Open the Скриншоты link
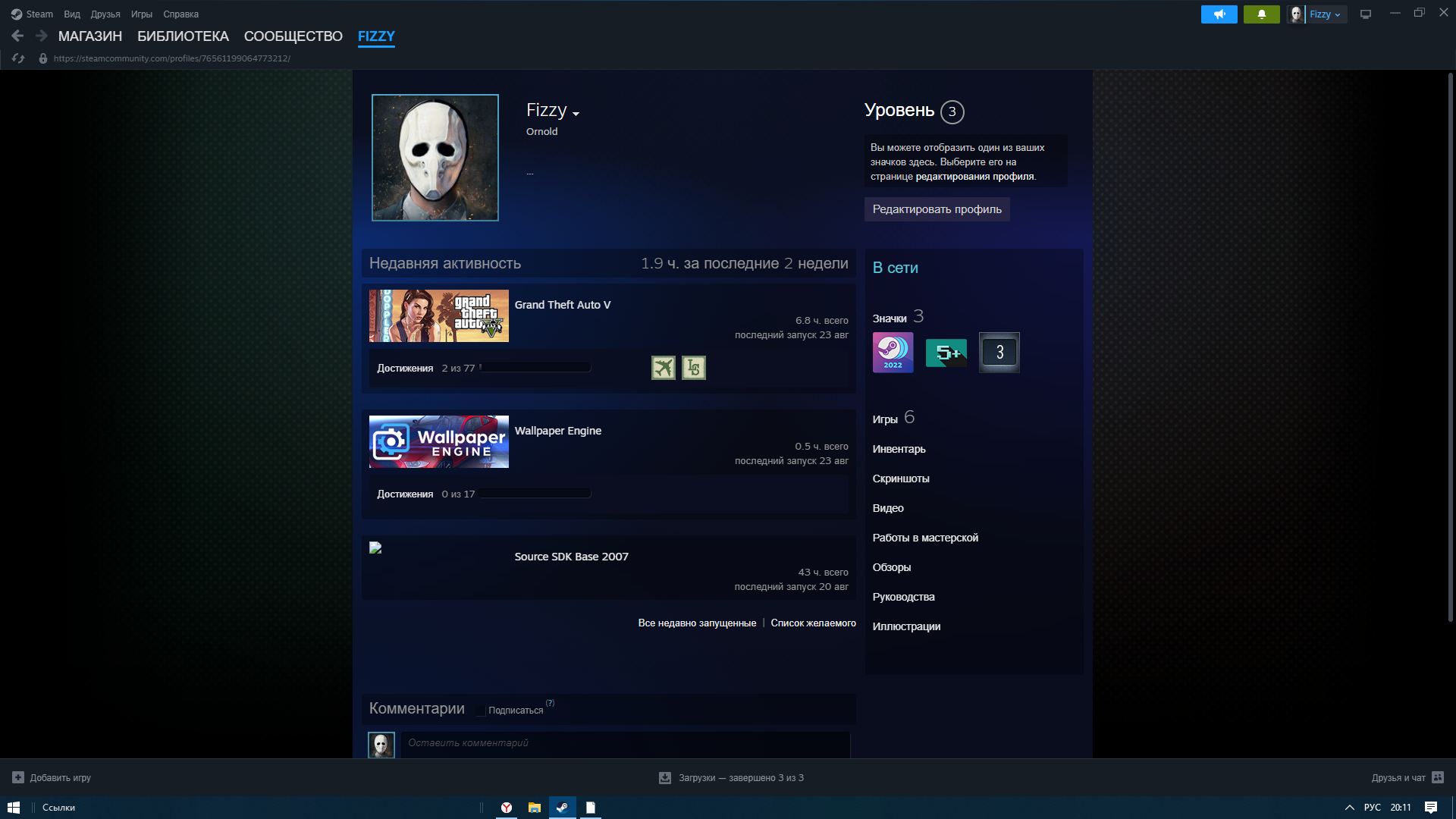 pos(901,479)
